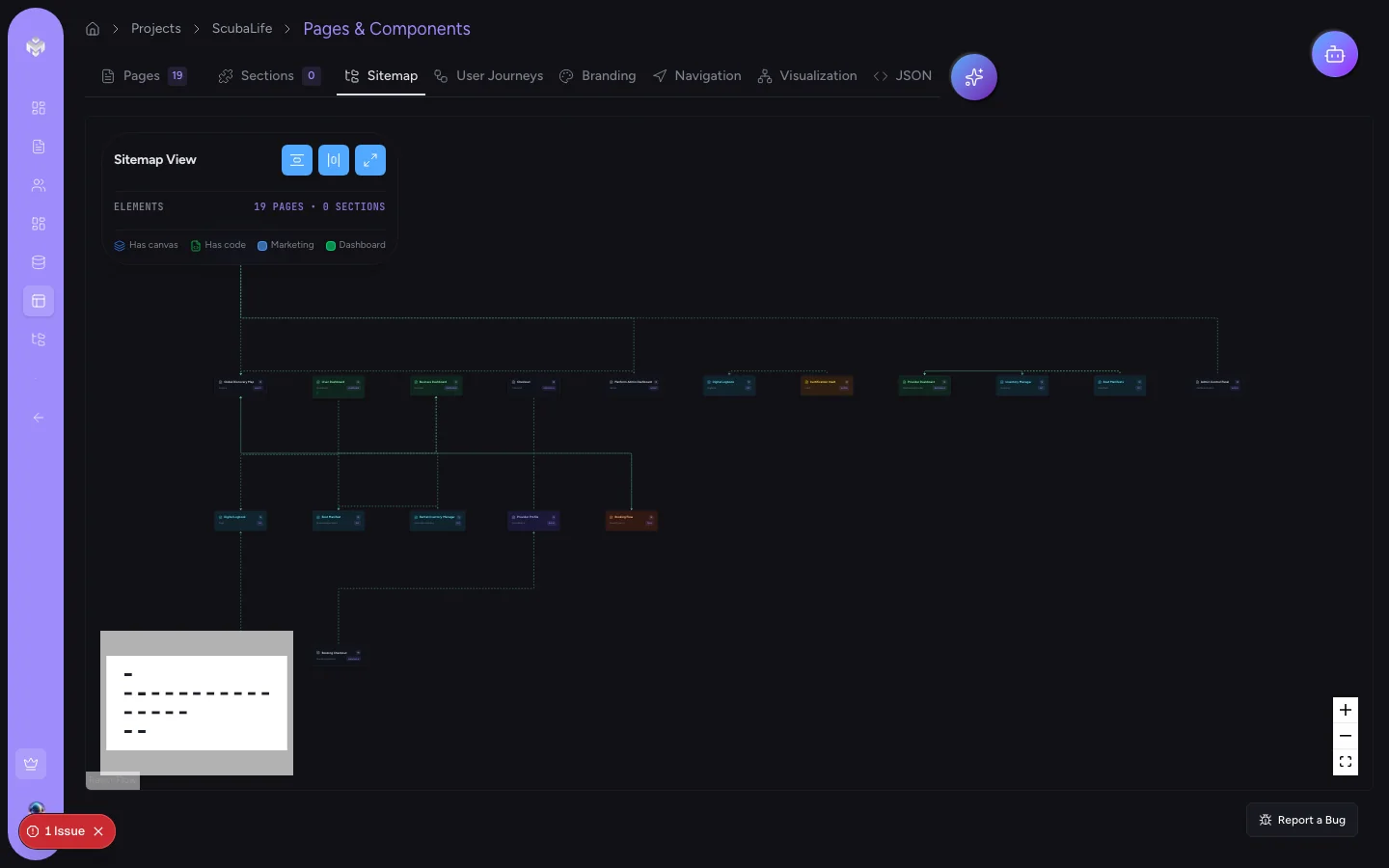Open the ScubaLife breadcrumb

(242, 29)
